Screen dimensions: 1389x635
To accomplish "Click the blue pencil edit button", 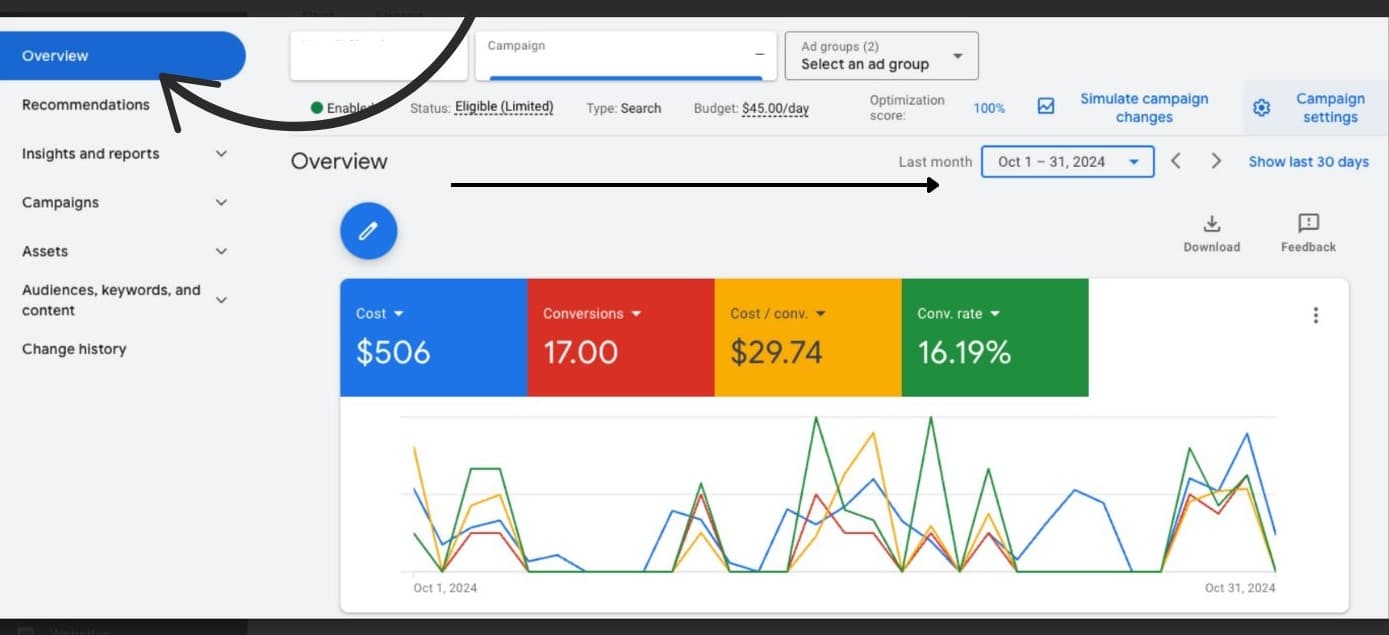I will coord(369,231).
